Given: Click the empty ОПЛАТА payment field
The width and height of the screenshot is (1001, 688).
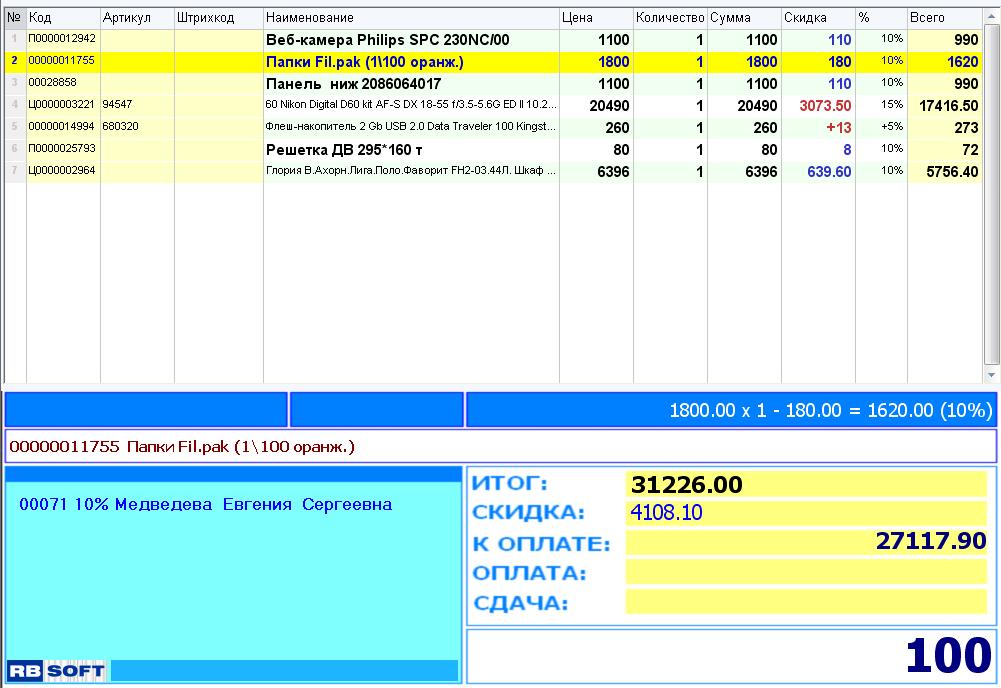Looking at the screenshot, I should (x=806, y=573).
